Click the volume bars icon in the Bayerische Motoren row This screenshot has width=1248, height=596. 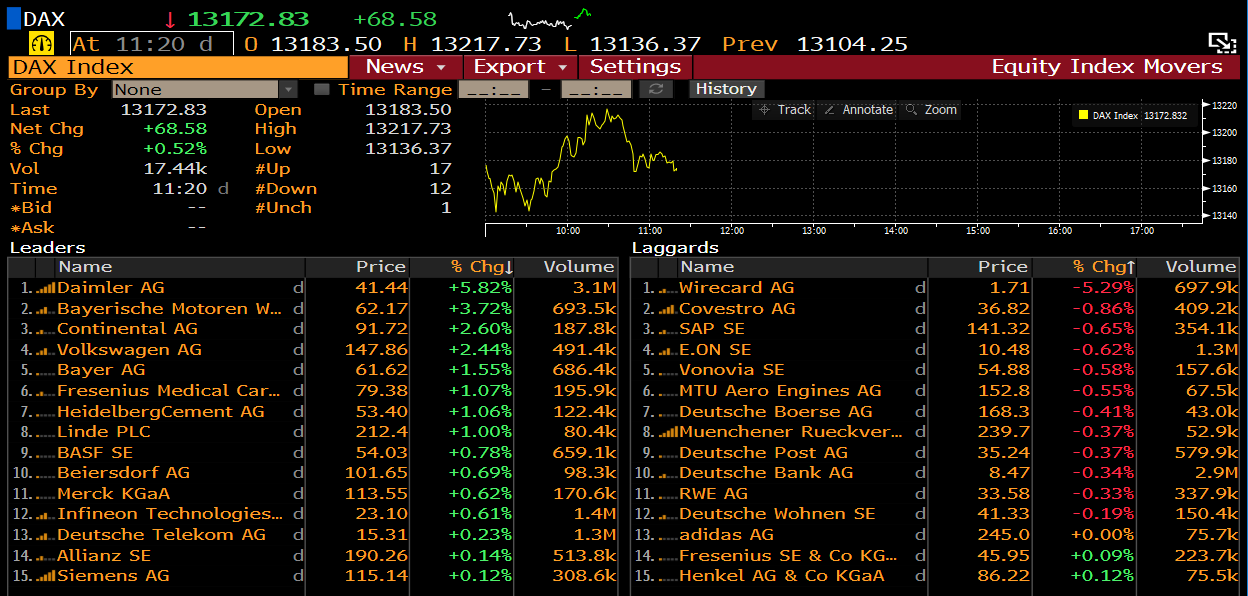[46, 309]
